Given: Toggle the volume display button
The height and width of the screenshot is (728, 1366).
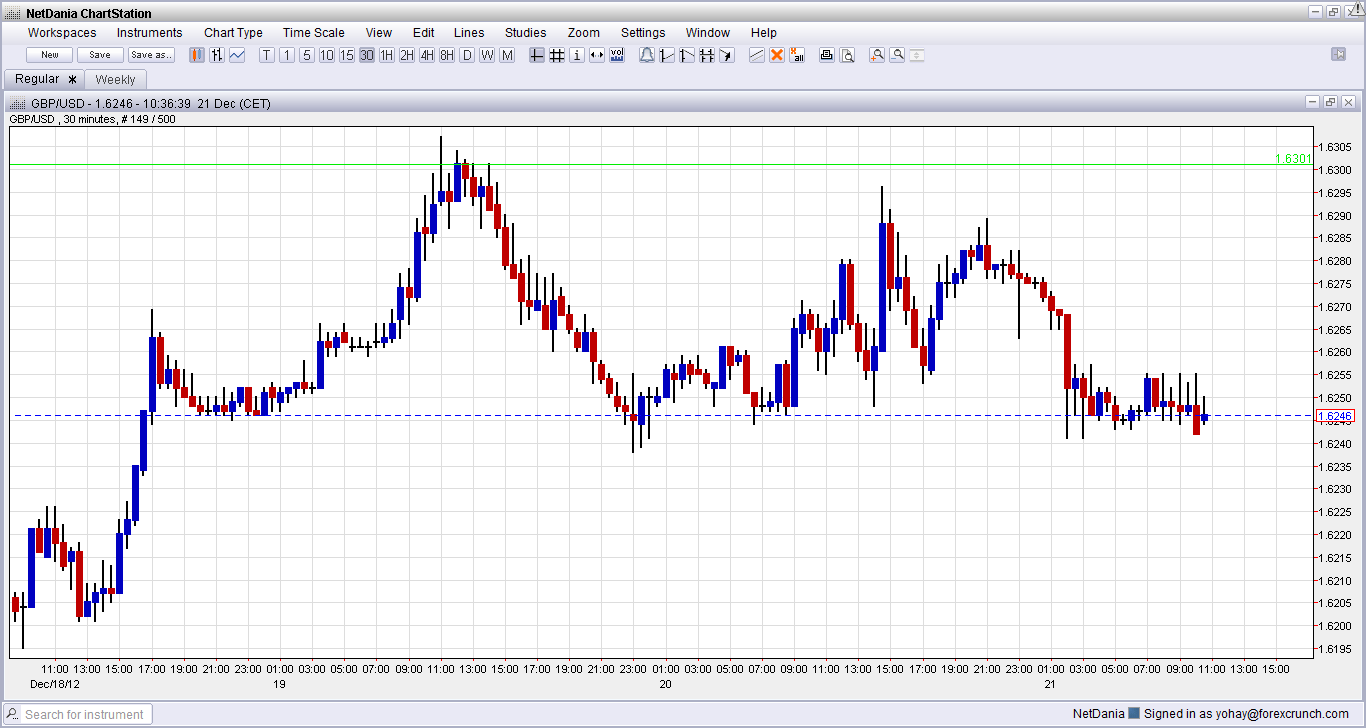Looking at the screenshot, I should point(617,55).
